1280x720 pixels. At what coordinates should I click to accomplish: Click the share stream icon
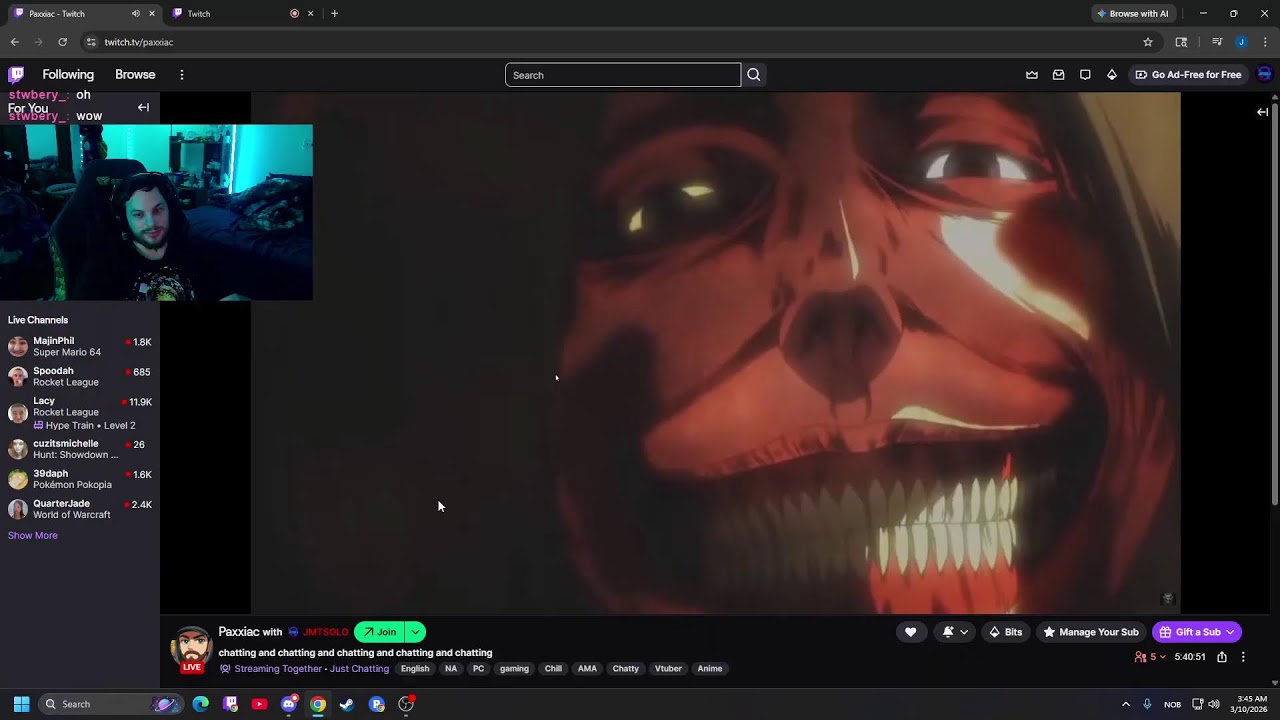click(x=1221, y=657)
